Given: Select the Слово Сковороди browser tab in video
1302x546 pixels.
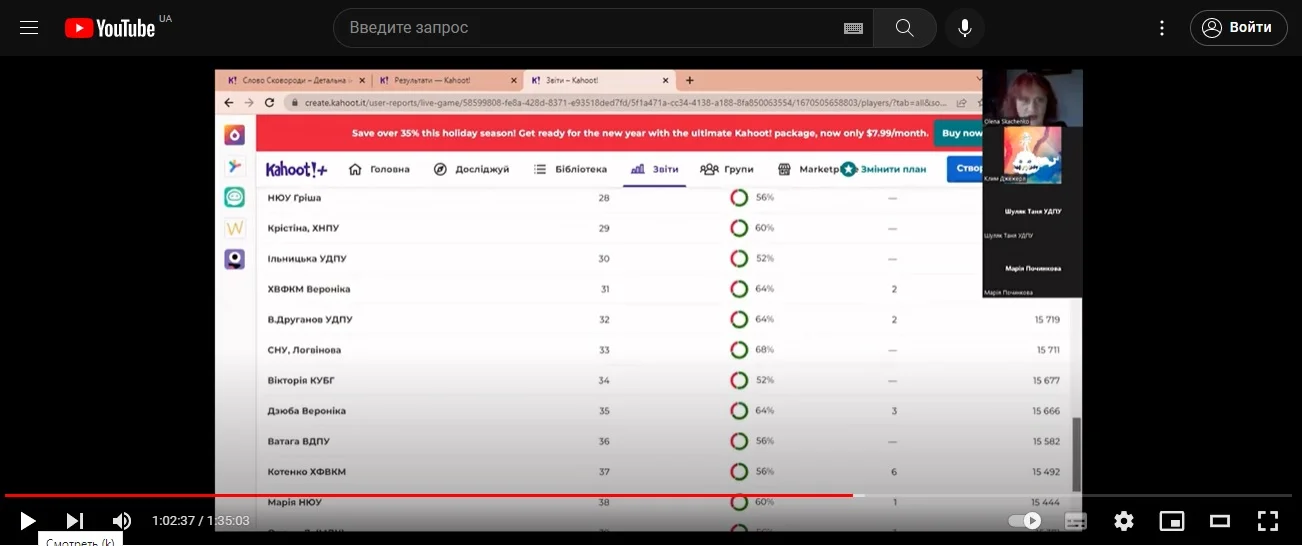Looking at the screenshot, I should tap(294, 80).
